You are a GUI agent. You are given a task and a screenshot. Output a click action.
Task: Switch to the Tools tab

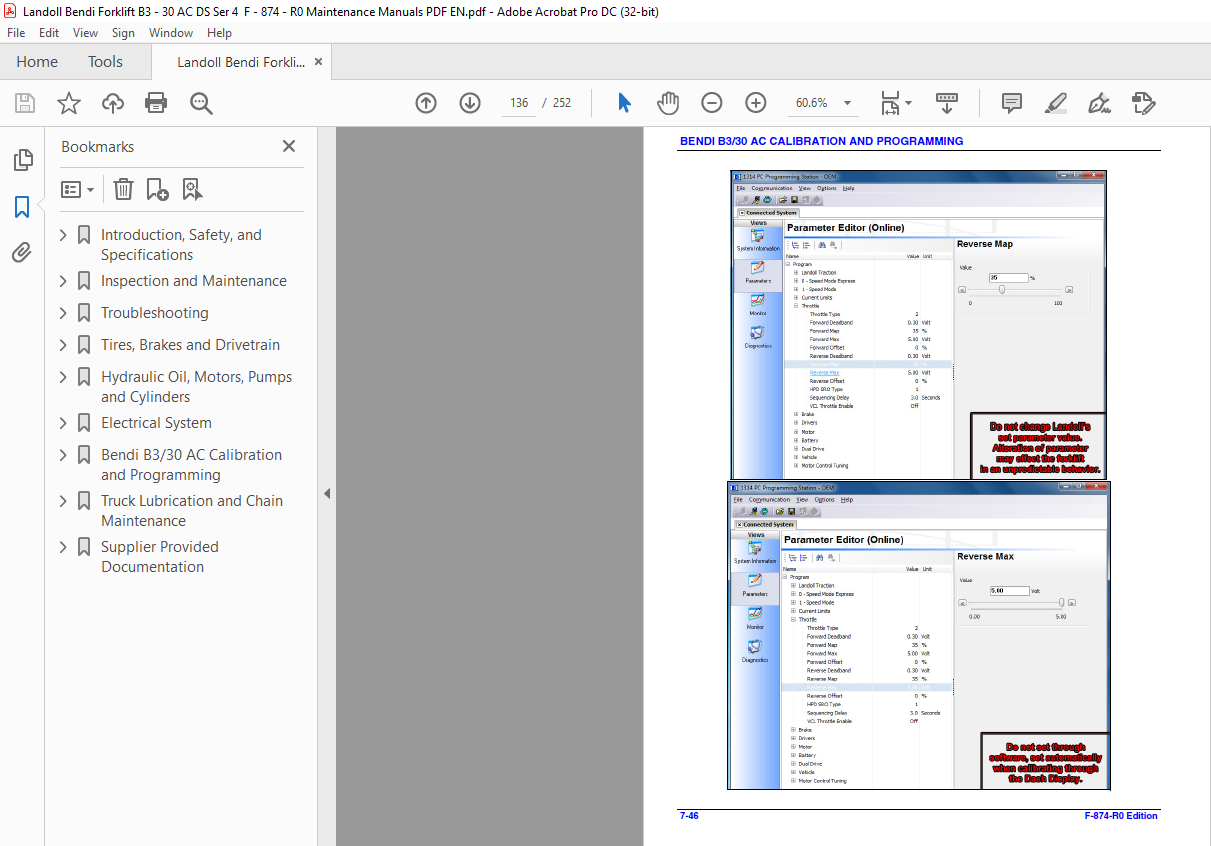pos(105,61)
